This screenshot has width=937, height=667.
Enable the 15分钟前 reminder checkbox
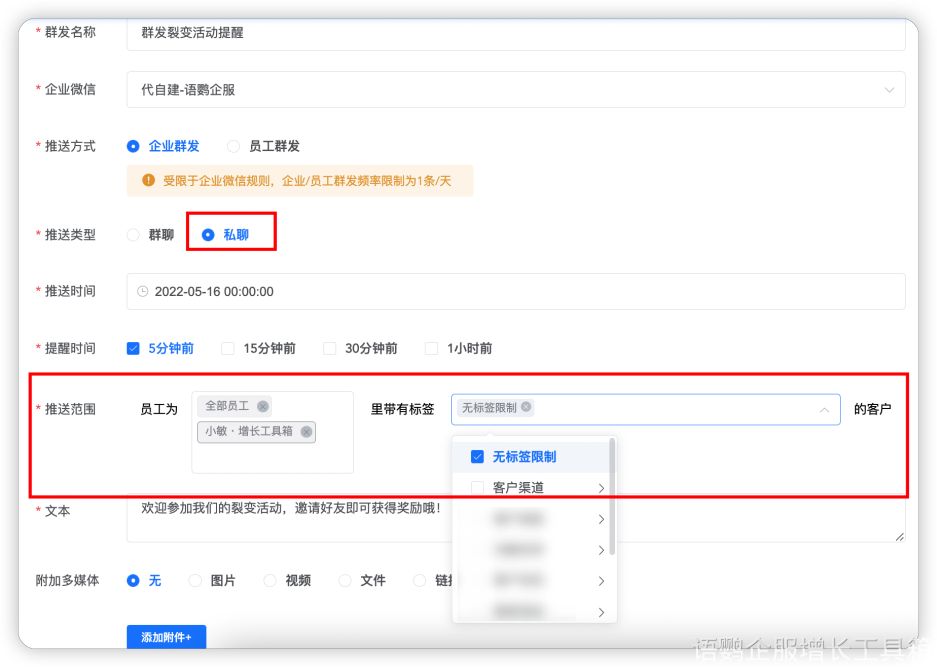click(x=227, y=349)
